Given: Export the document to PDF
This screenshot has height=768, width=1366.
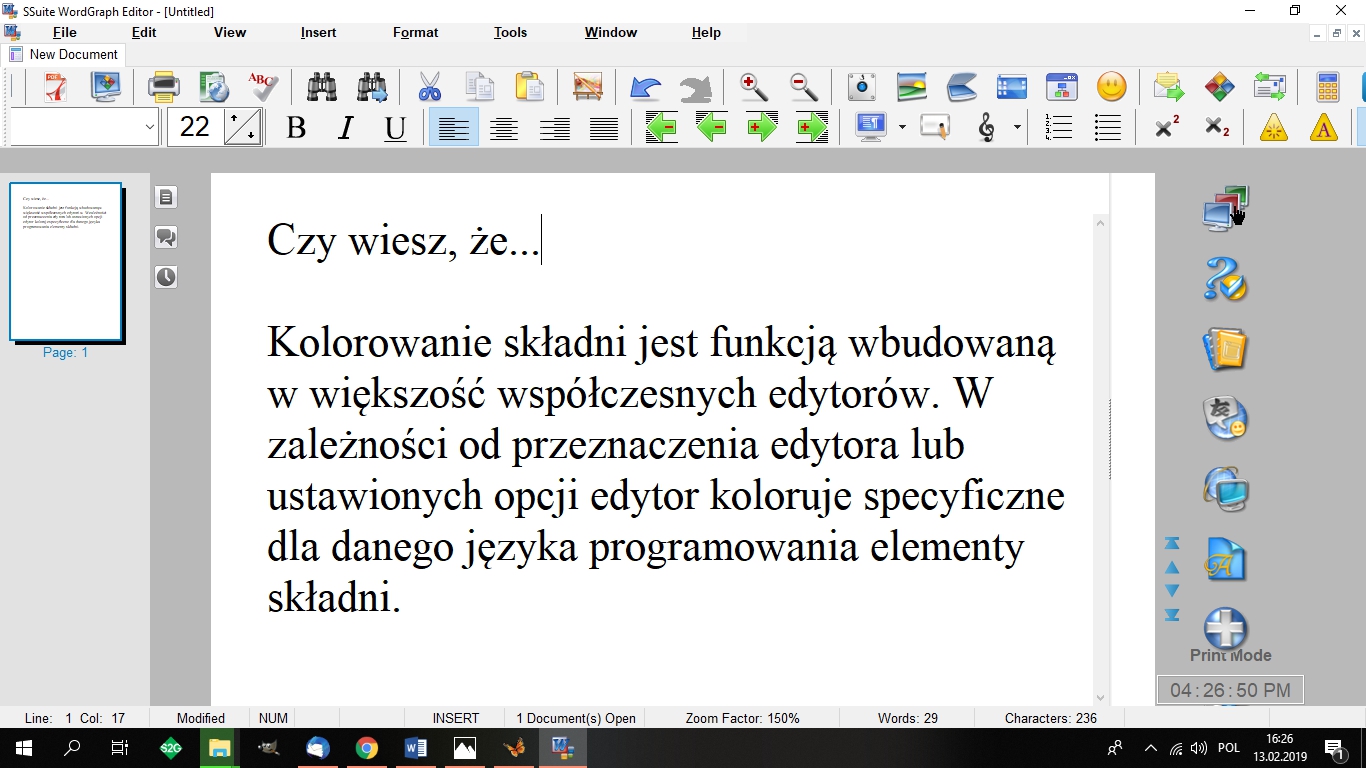Looking at the screenshot, I should tap(54, 87).
